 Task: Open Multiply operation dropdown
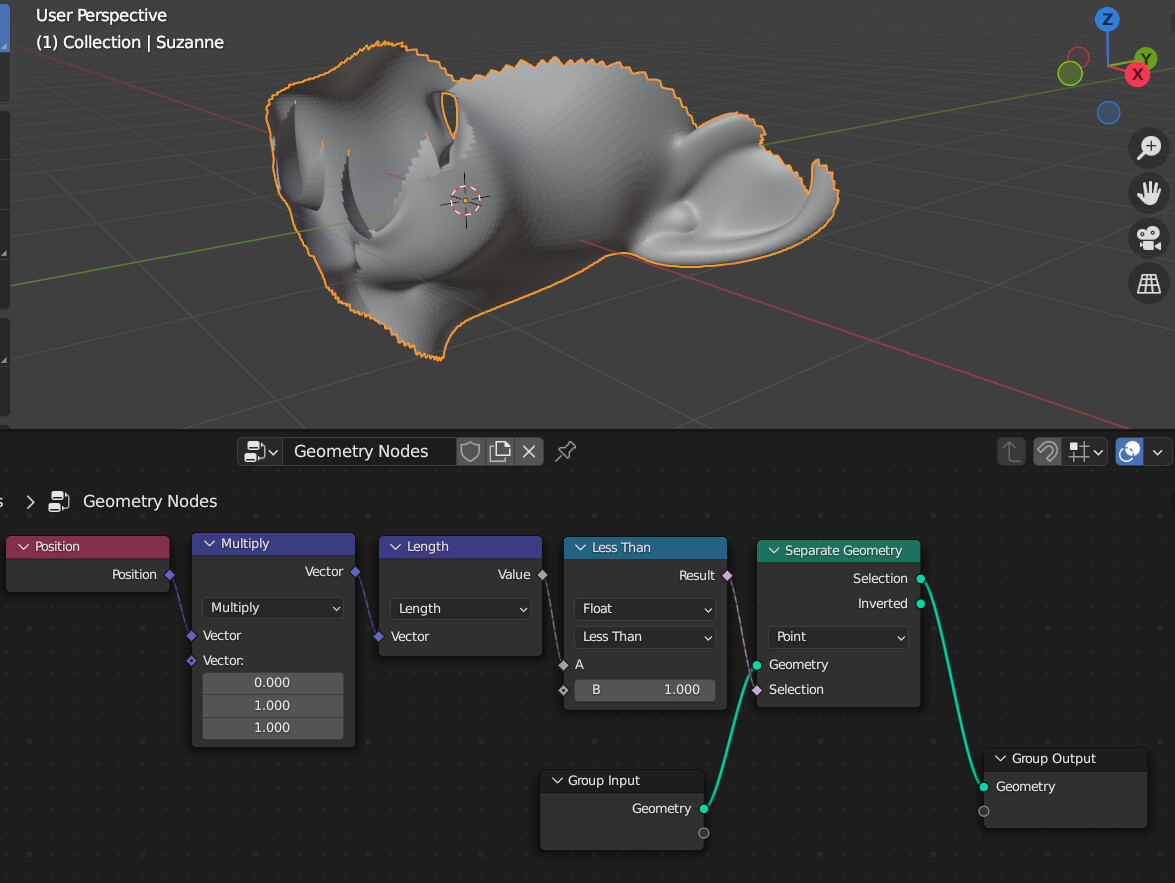[273, 607]
